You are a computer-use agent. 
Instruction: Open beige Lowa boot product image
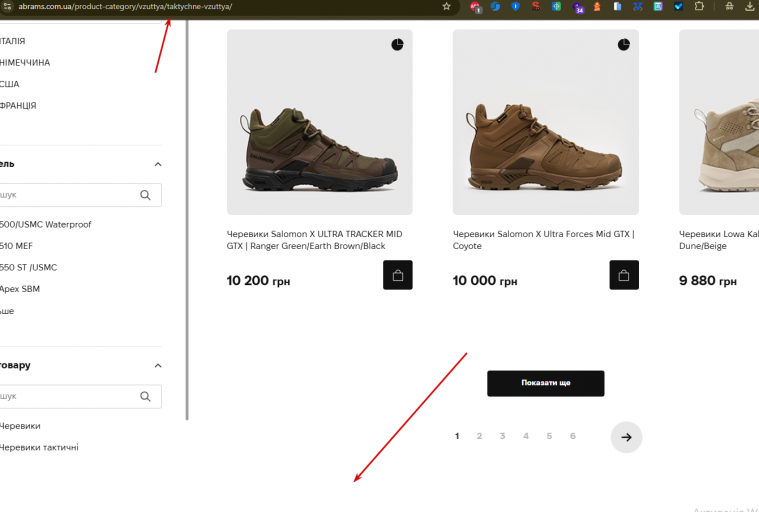(719, 122)
